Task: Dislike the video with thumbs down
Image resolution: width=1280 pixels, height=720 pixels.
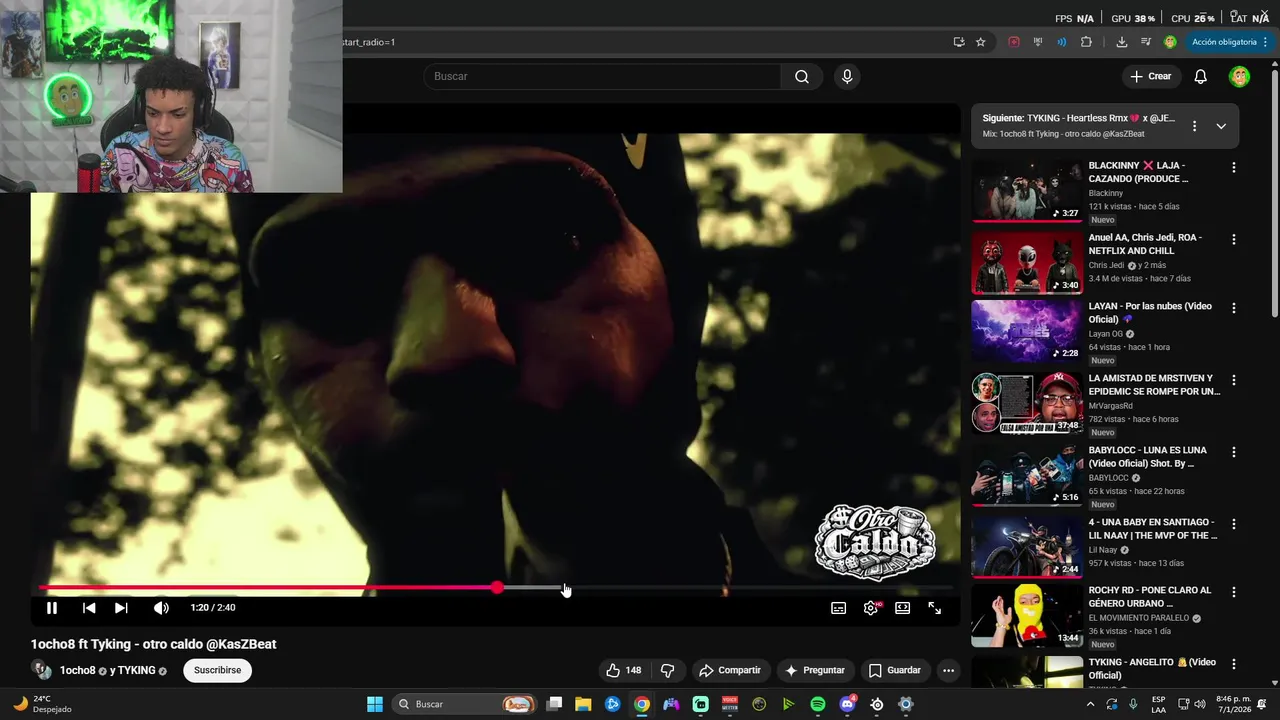Action: click(x=668, y=670)
